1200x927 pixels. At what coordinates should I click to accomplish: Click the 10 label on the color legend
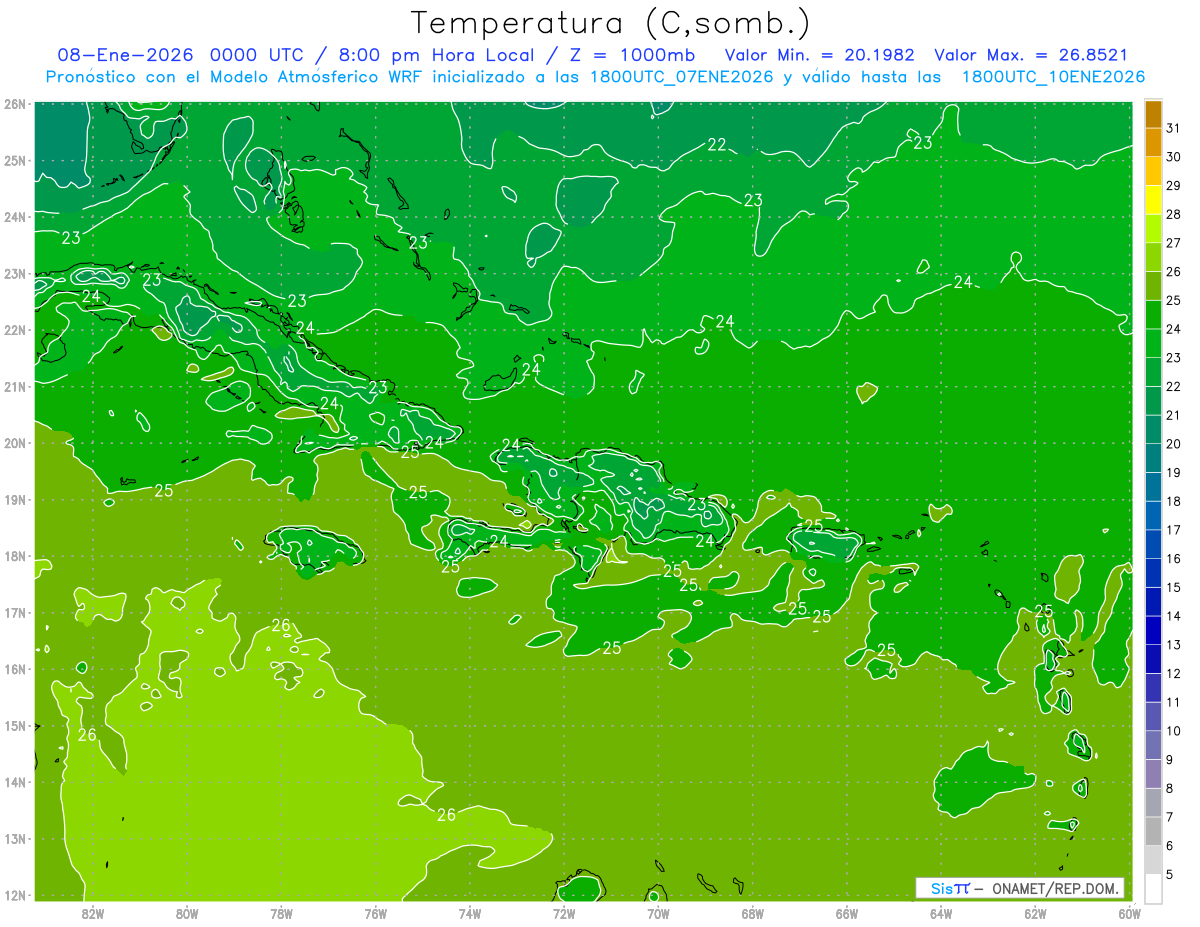click(1173, 730)
